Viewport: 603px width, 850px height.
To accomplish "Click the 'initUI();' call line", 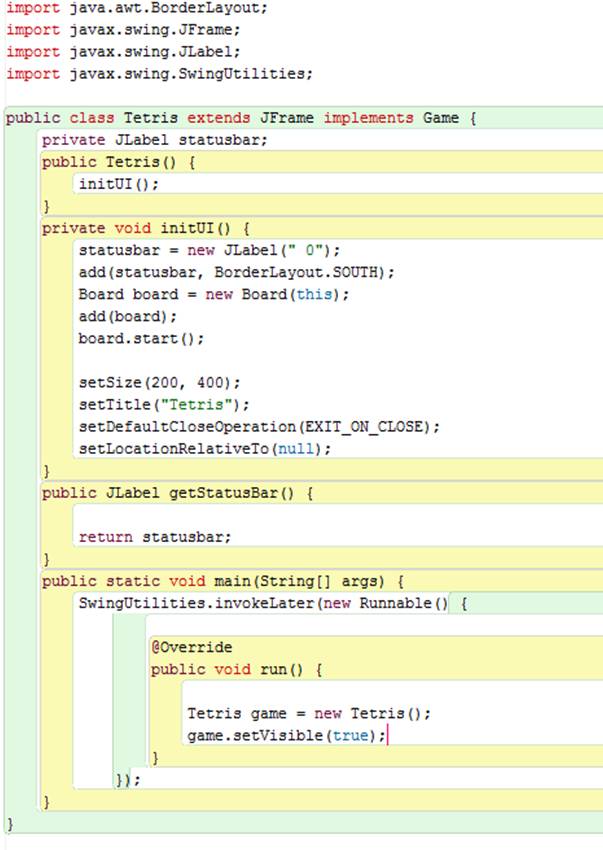I will (x=119, y=184).
